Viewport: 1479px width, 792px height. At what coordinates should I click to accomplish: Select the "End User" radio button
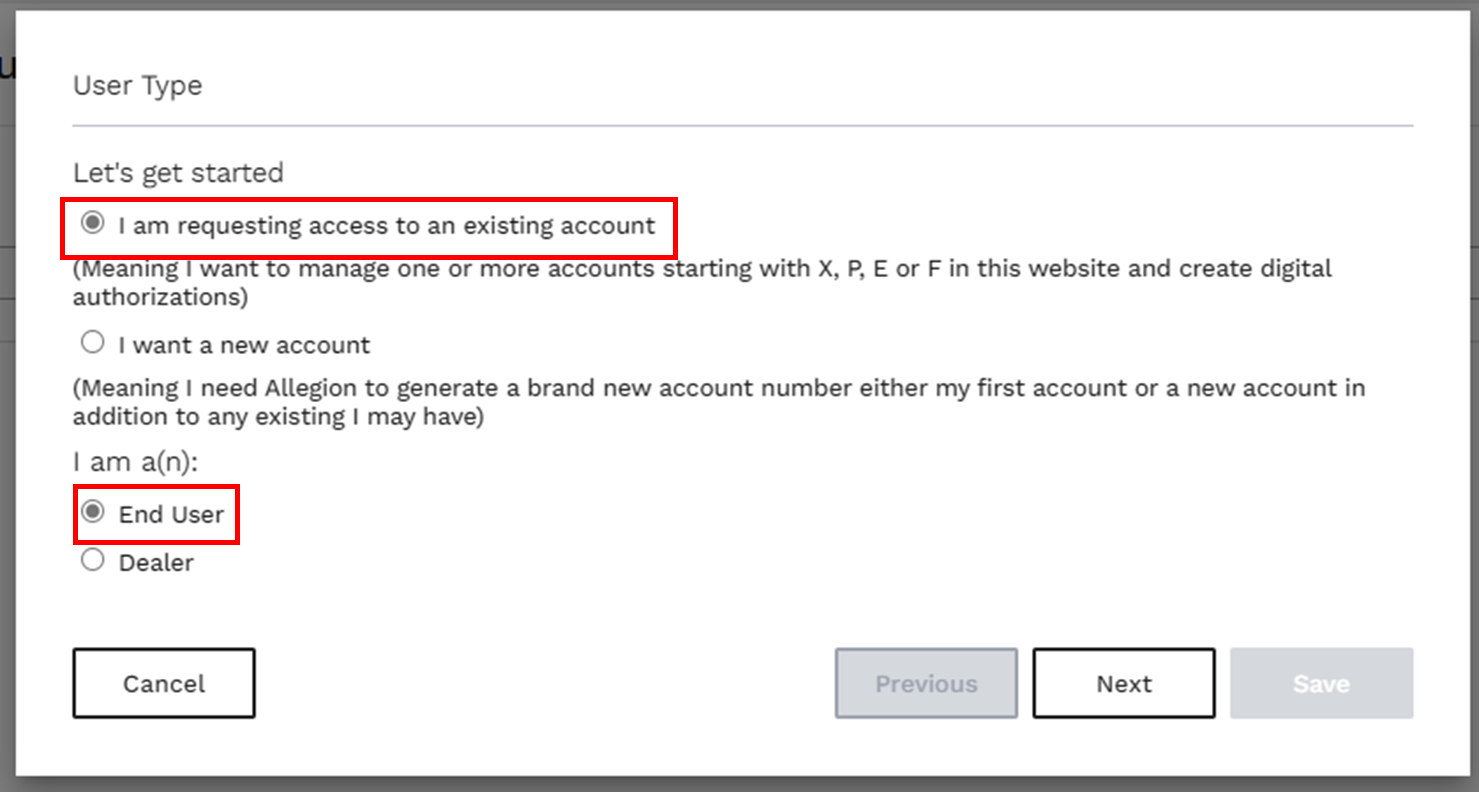click(x=93, y=511)
